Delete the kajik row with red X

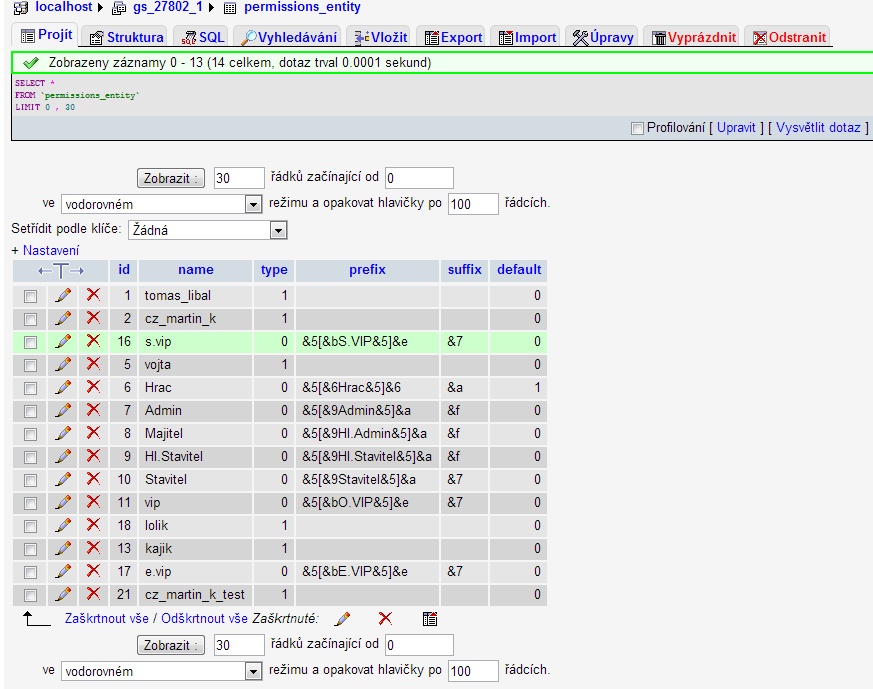point(93,548)
